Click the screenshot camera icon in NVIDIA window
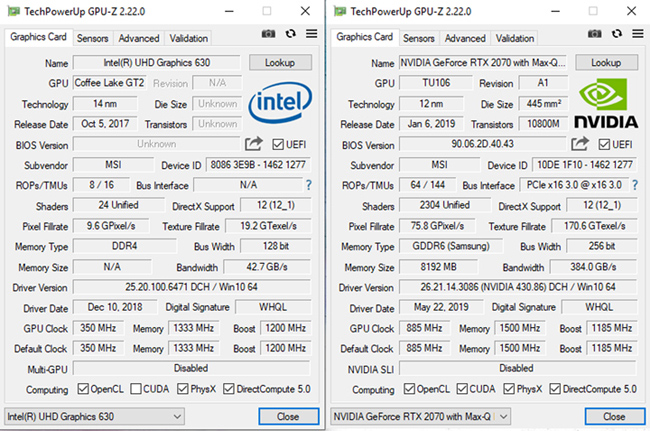The image size is (650, 431). [595, 34]
